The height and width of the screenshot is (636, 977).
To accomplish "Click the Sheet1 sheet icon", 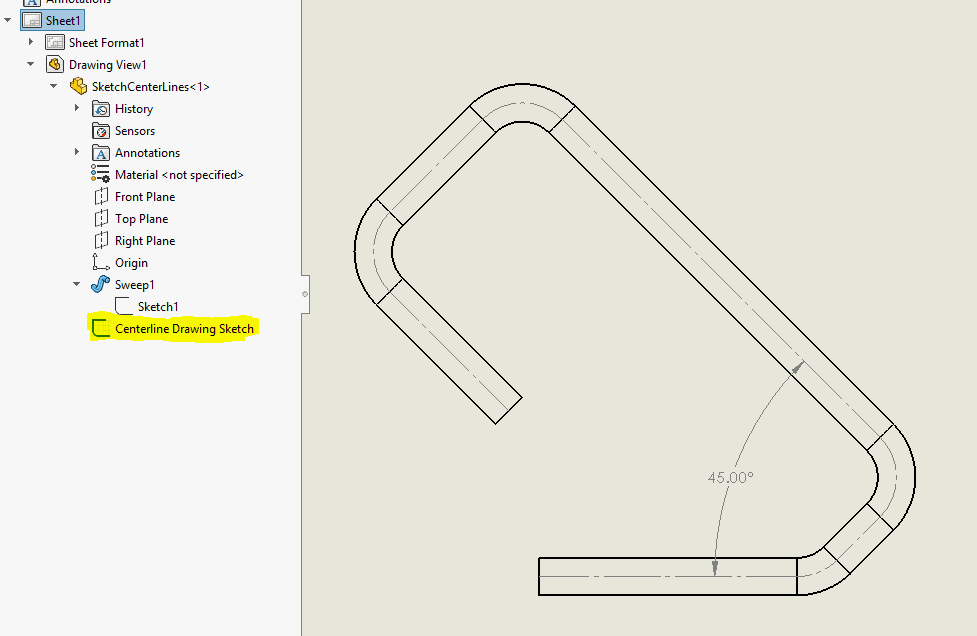I will [31, 20].
